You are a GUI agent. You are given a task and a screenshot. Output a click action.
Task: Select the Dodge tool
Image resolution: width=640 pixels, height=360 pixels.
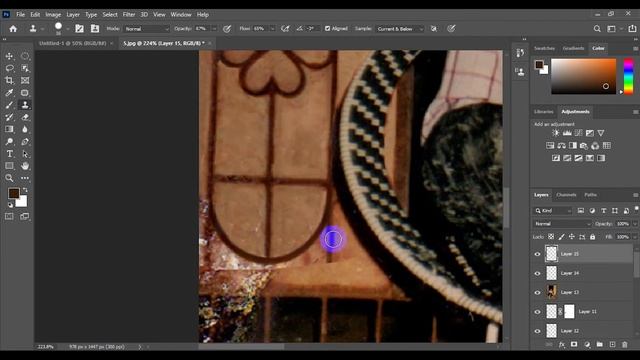pos(9,142)
